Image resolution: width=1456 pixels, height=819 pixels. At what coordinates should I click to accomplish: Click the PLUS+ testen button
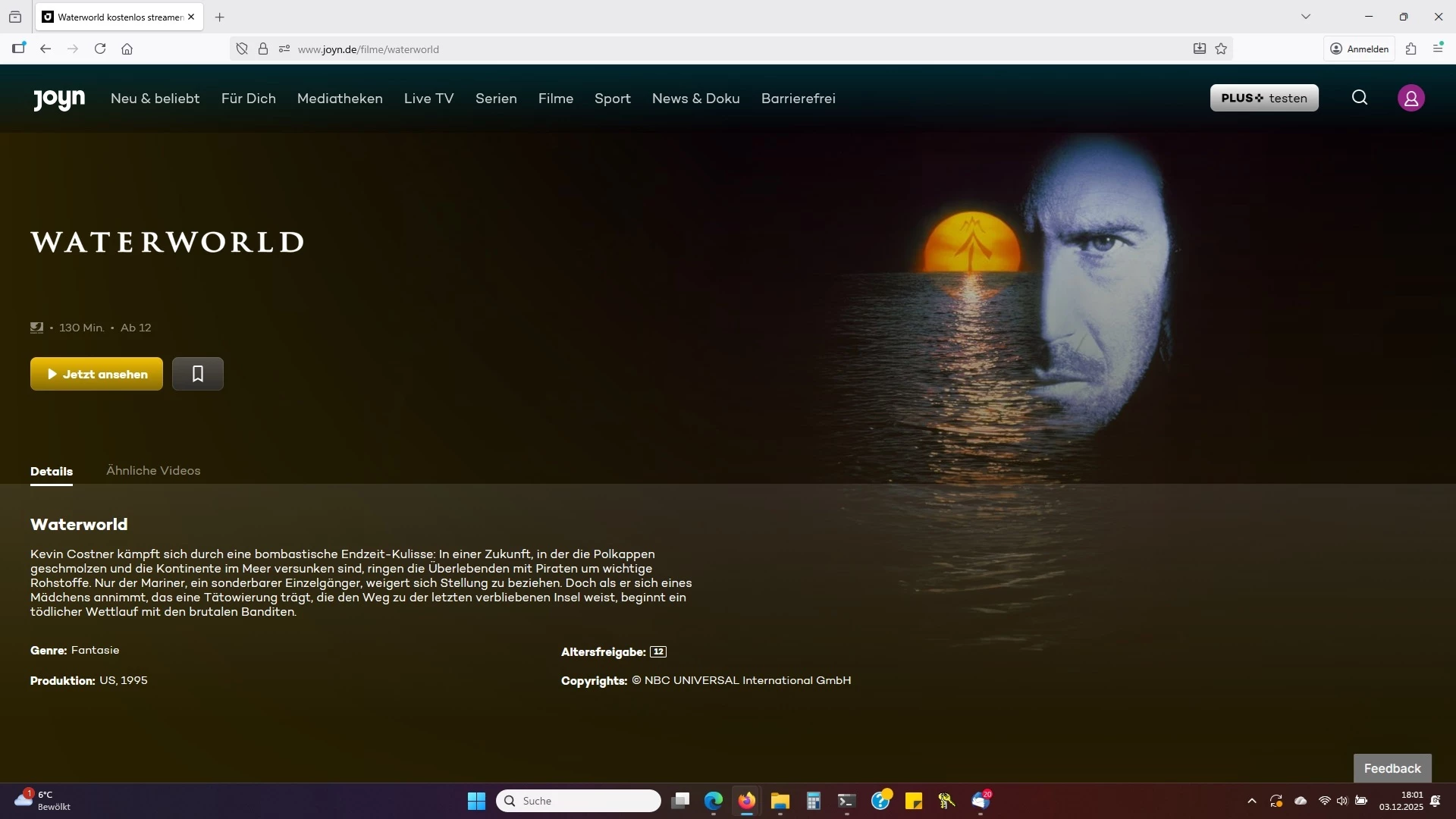tap(1263, 98)
